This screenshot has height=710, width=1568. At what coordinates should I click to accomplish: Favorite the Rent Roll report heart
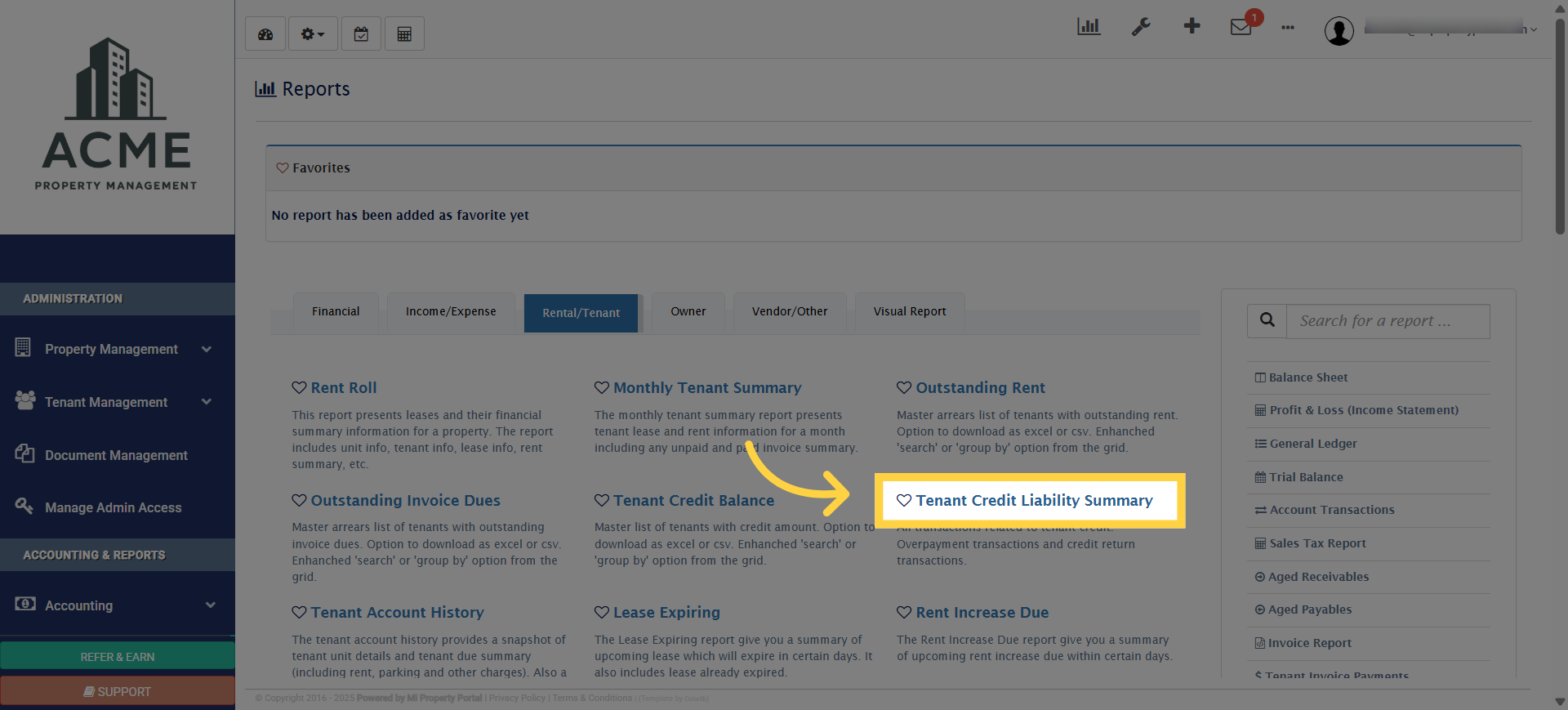[x=299, y=387]
